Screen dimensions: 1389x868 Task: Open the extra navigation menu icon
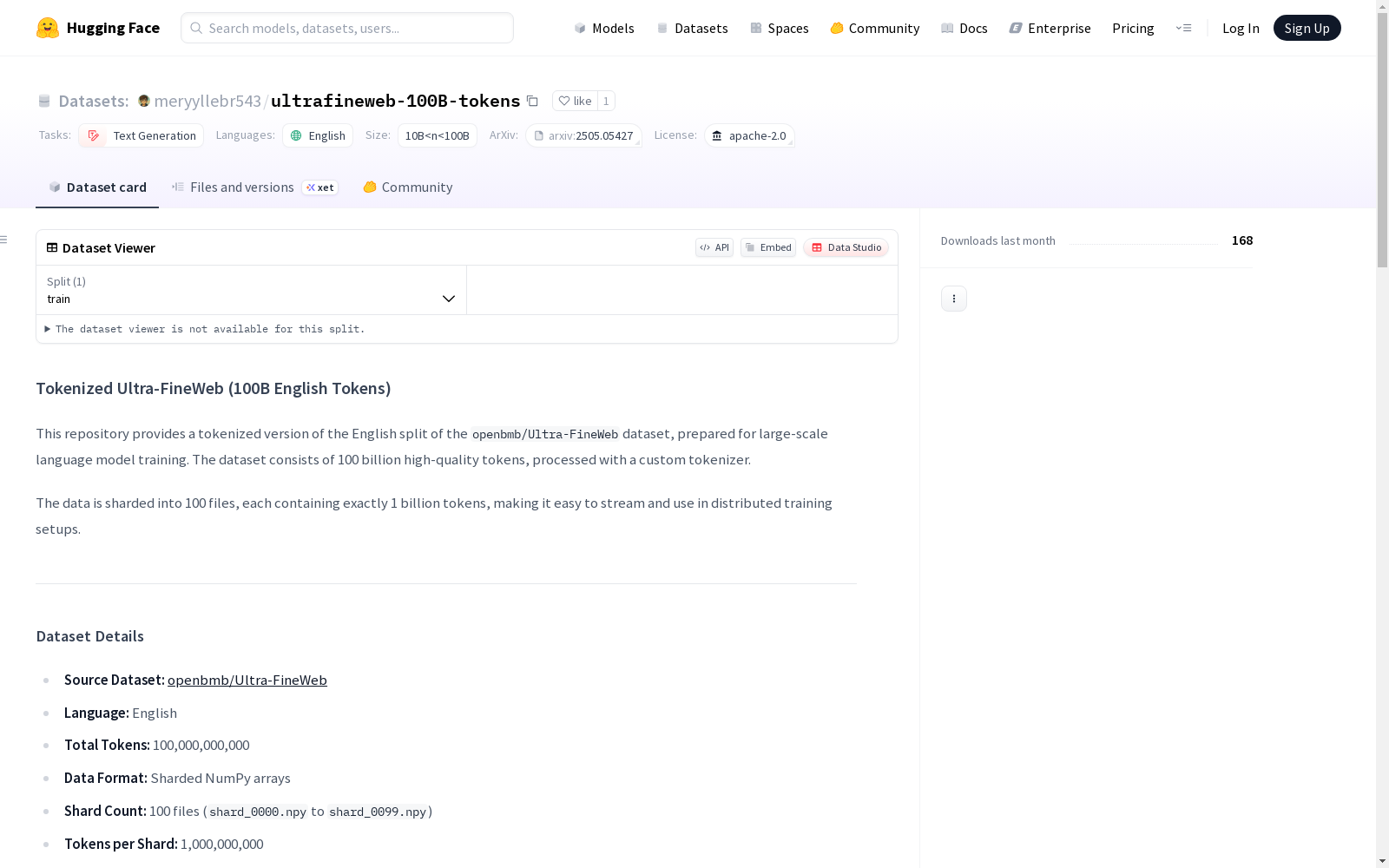click(x=1183, y=28)
